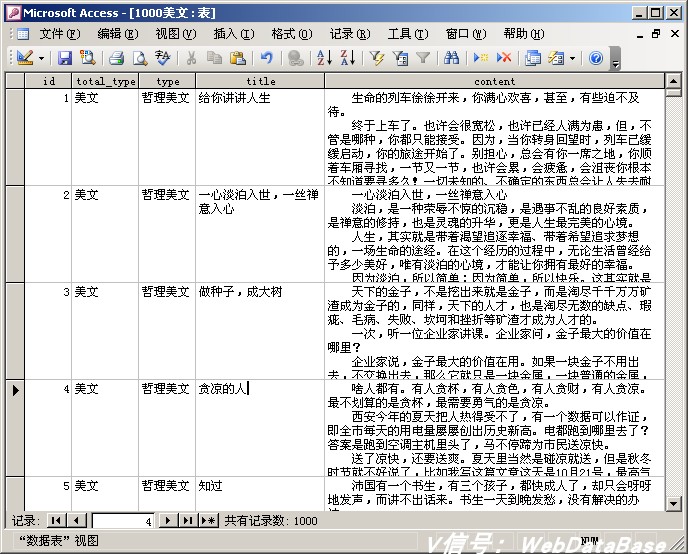Image resolution: width=688 pixels, height=554 pixels.
Task: Open the 视图(V) menu
Action: pyautogui.click(x=176, y=34)
